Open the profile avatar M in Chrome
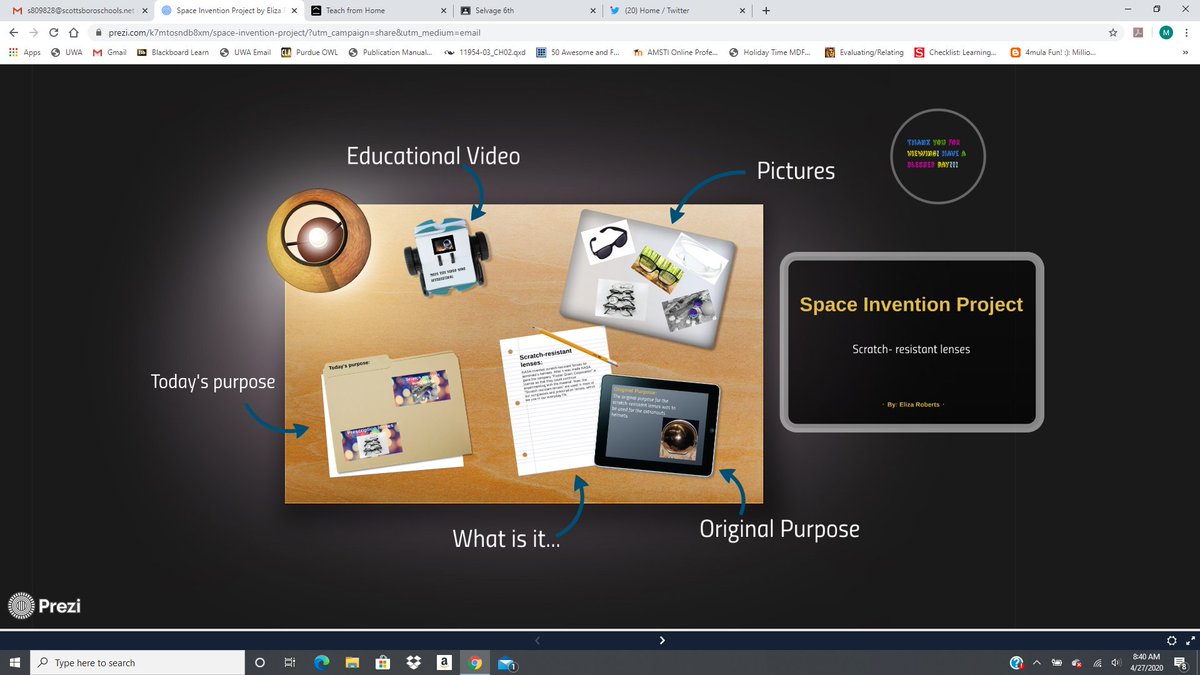 pos(1166,32)
